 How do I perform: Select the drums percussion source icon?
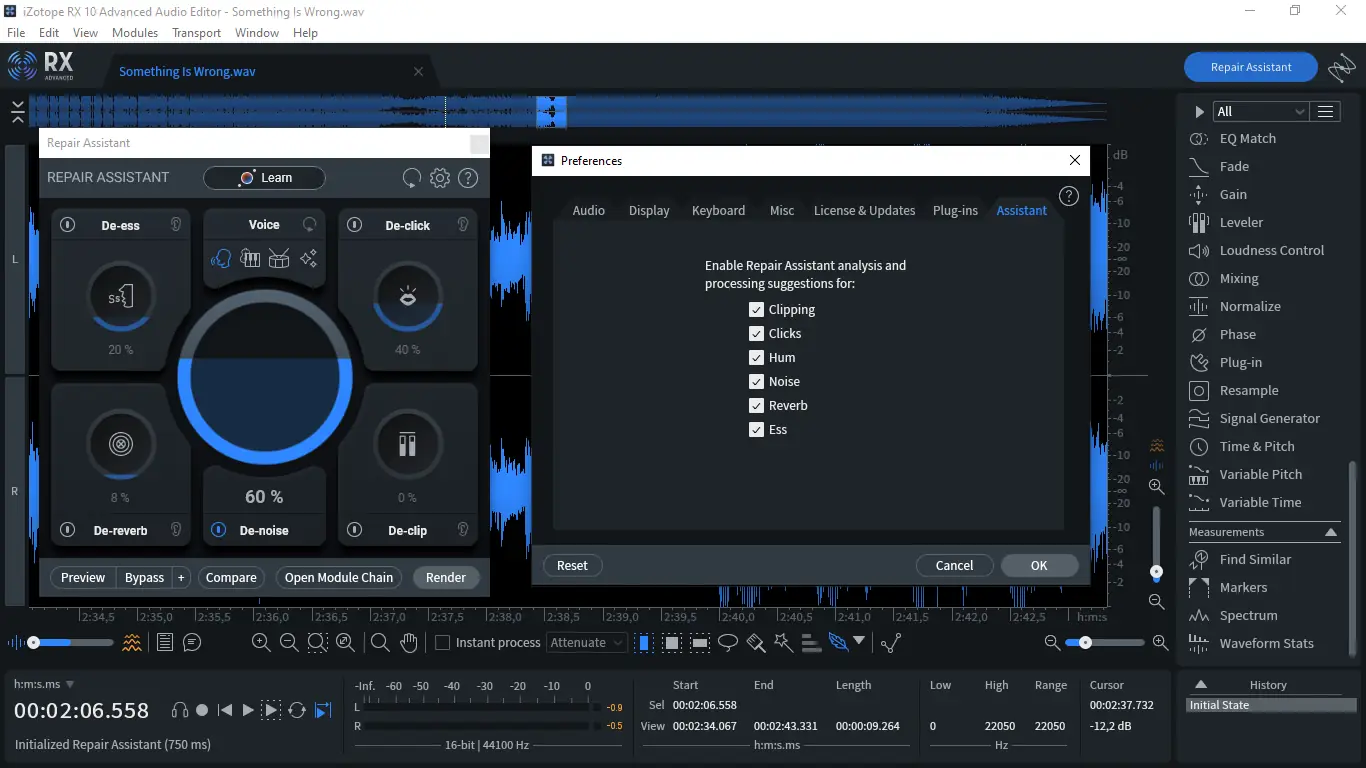[279, 259]
